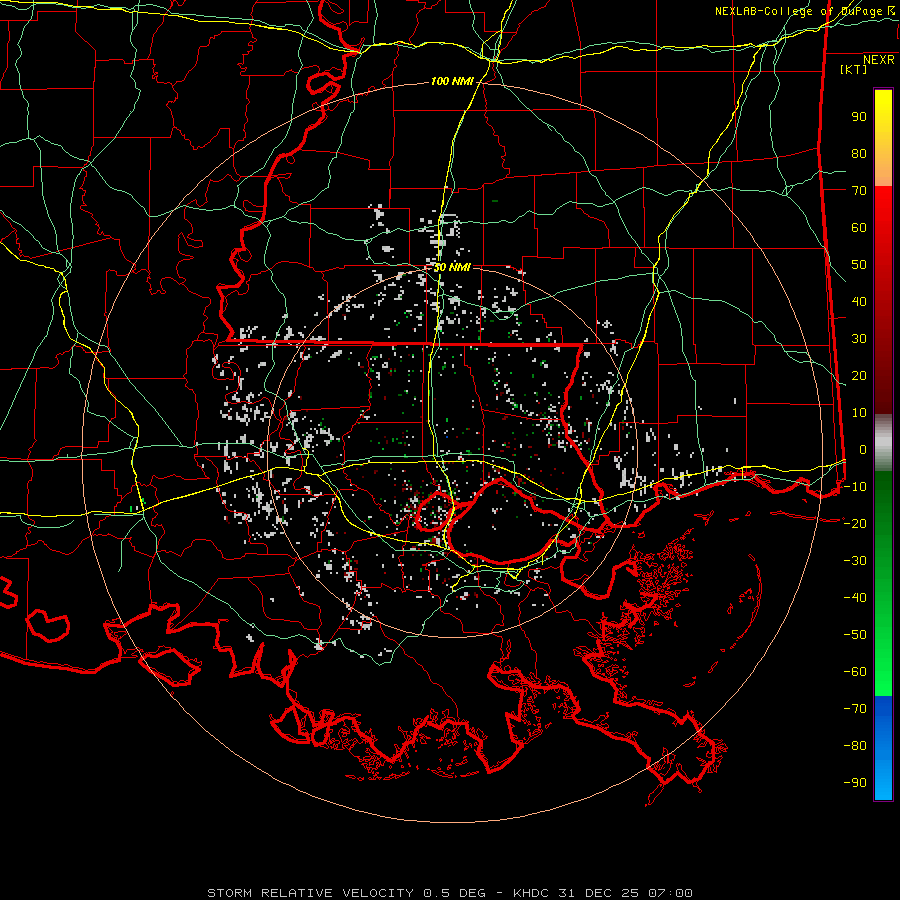This screenshot has width=900, height=900.
Task: Click the -80 scale label
Action: coord(855,746)
